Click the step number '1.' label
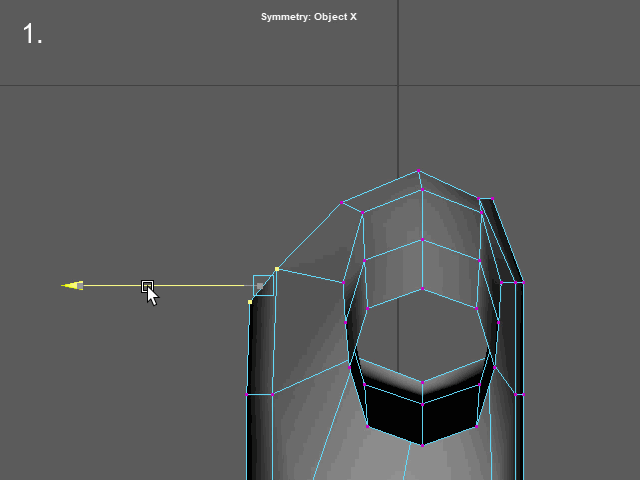The image size is (640, 480). pos(33,35)
